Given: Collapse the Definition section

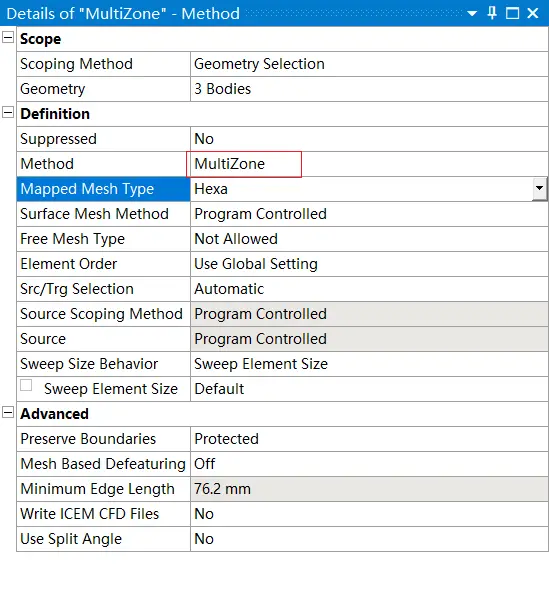Looking at the screenshot, I should pos(8,112).
